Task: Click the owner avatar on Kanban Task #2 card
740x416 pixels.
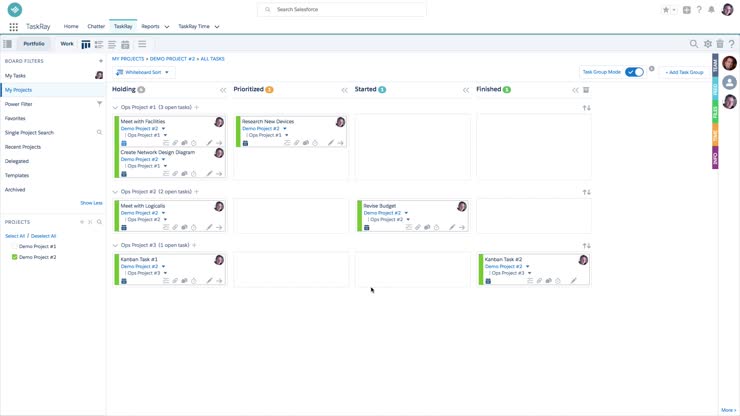Action: (x=583, y=260)
